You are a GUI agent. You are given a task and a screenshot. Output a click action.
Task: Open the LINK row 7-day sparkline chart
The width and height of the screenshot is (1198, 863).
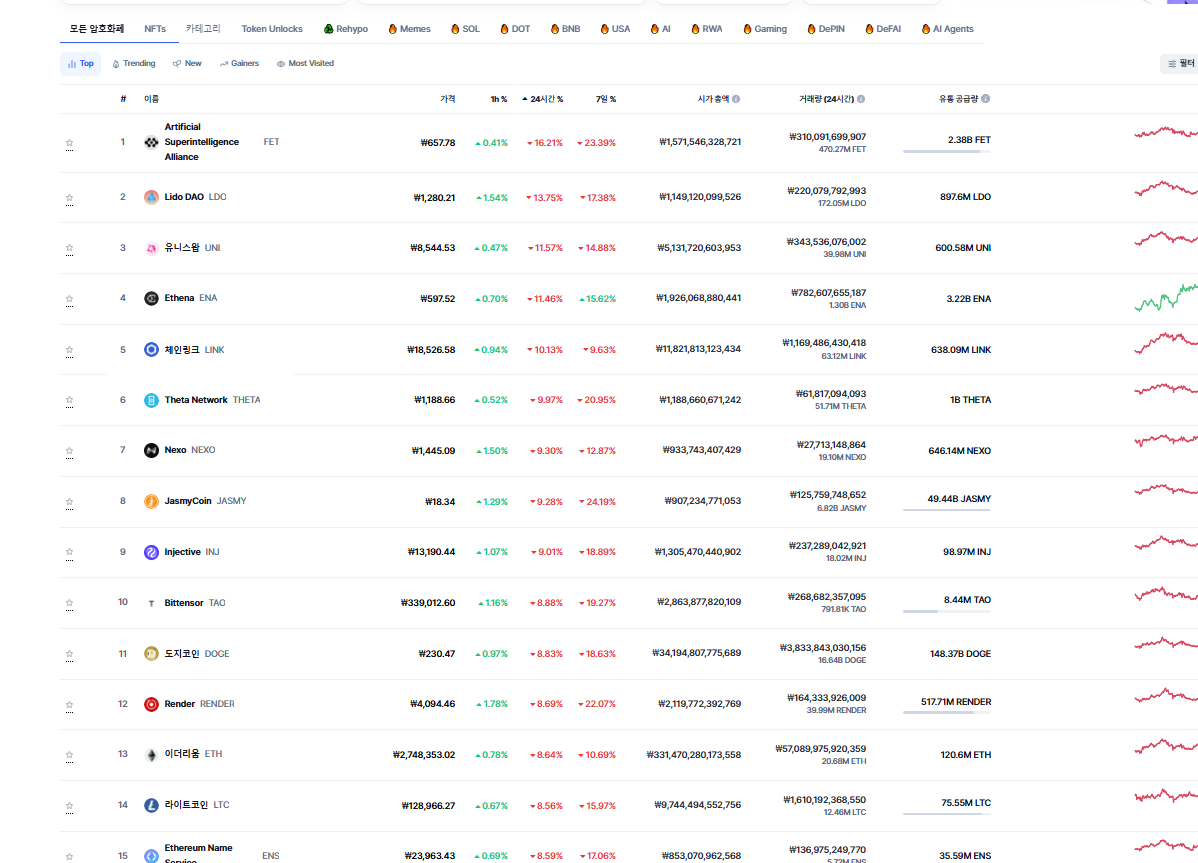coord(1166,344)
